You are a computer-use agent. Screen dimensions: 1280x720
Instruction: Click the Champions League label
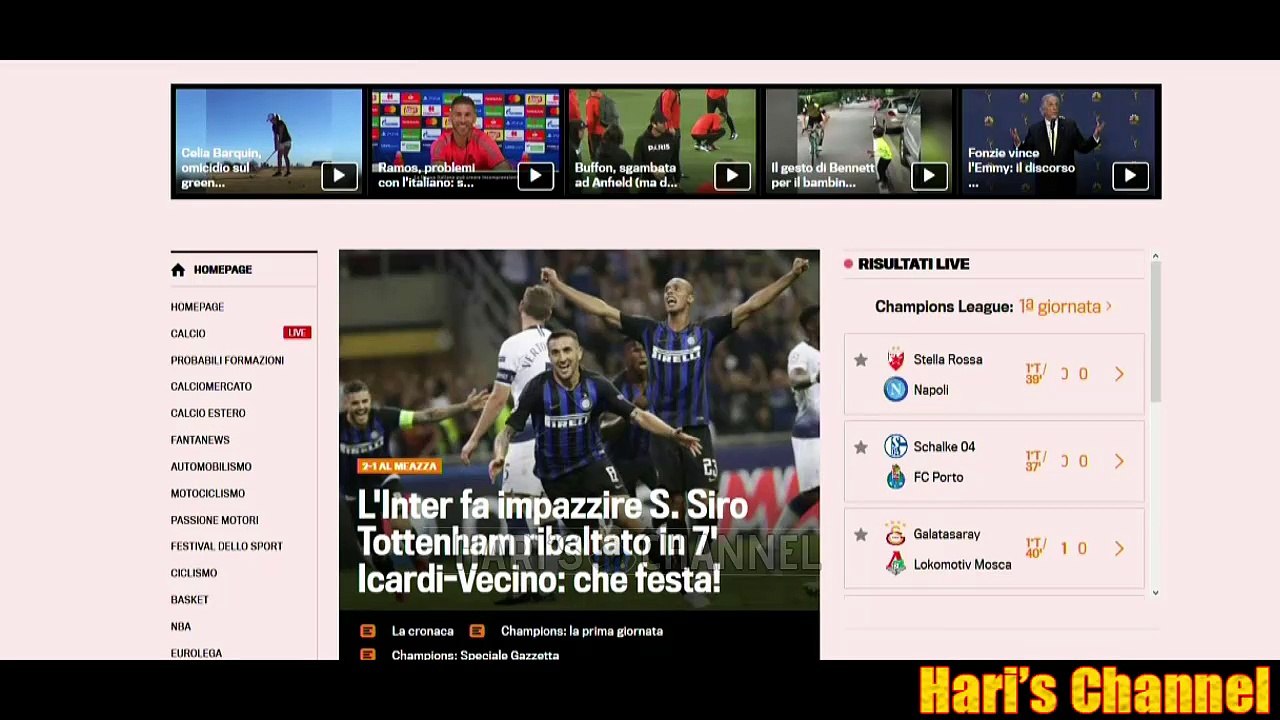point(944,307)
